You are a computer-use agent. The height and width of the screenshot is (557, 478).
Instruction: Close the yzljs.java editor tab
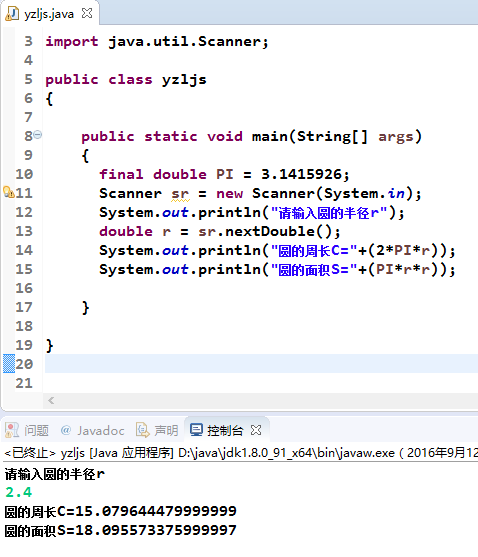click(x=87, y=13)
